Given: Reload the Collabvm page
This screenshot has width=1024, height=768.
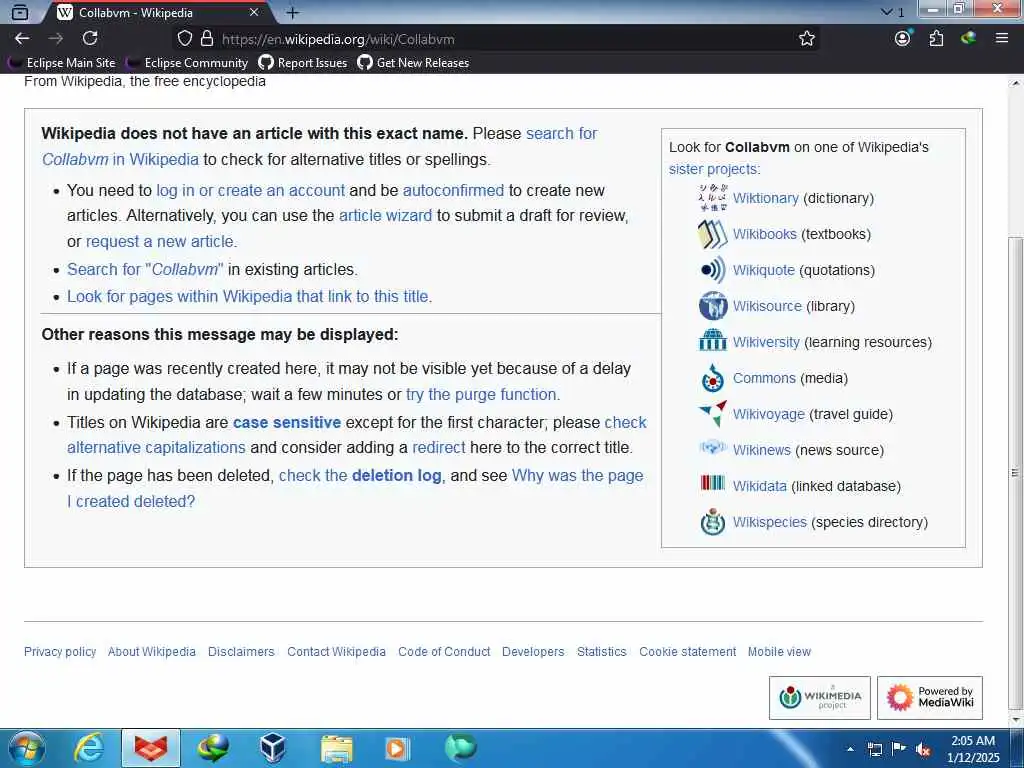Looking at the screenshot, I should tap(89, 39).
